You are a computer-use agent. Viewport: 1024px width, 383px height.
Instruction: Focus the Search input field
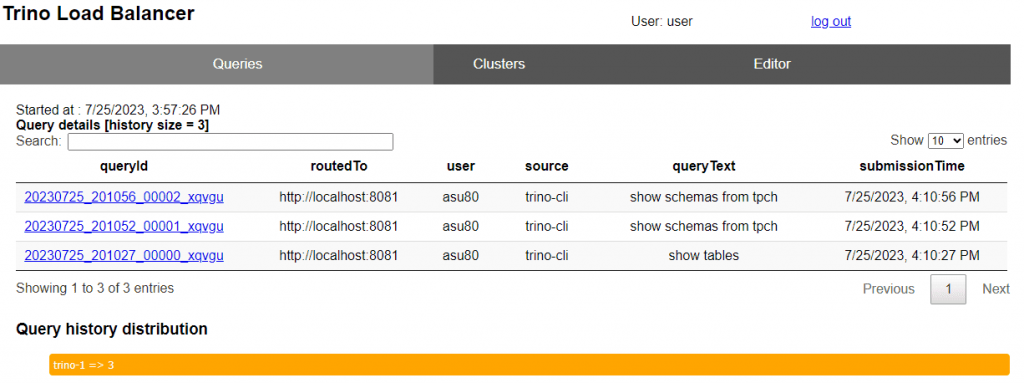point(231,142)
